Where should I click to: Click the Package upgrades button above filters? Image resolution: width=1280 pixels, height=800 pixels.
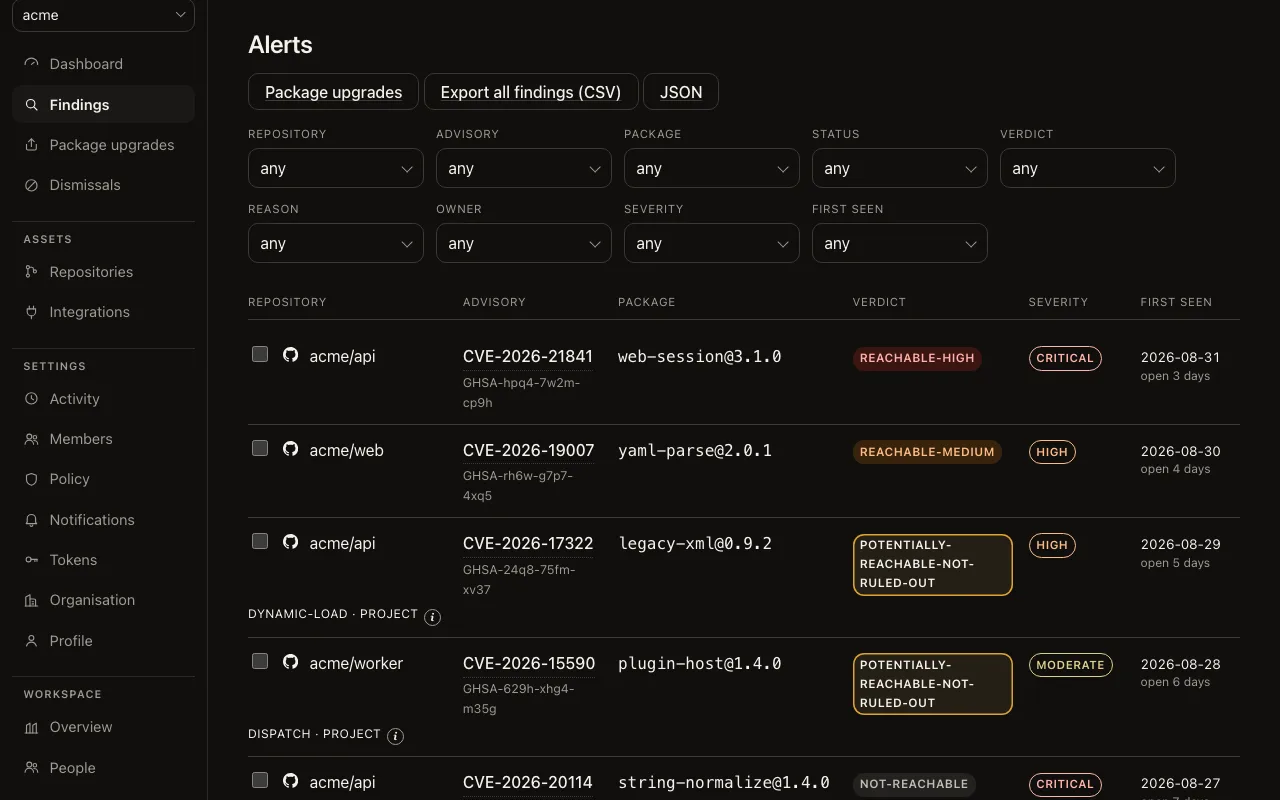click(334, 92)
